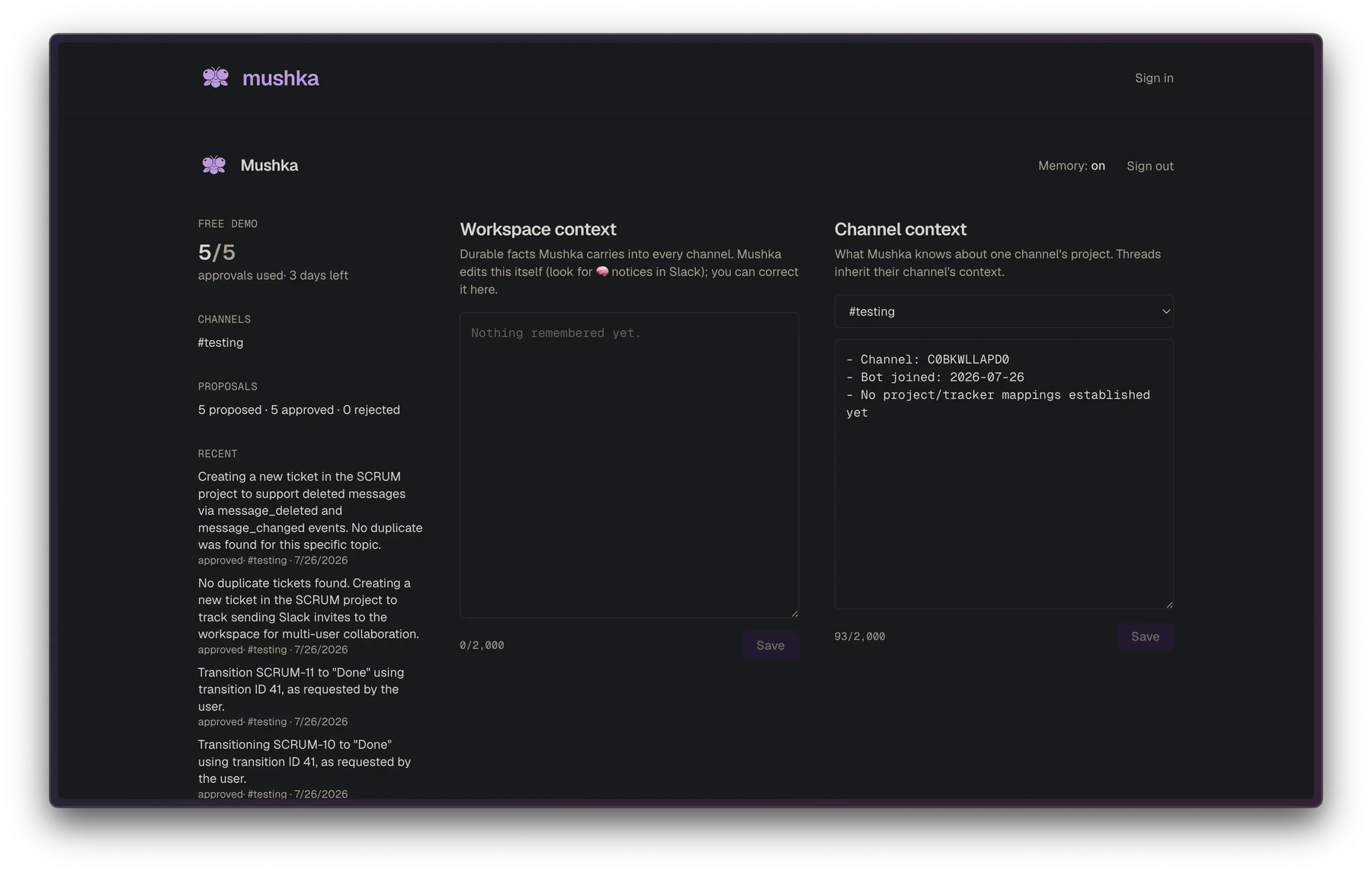Click the Sign out link
The image size is (1372, 873).
point(1149,165)
